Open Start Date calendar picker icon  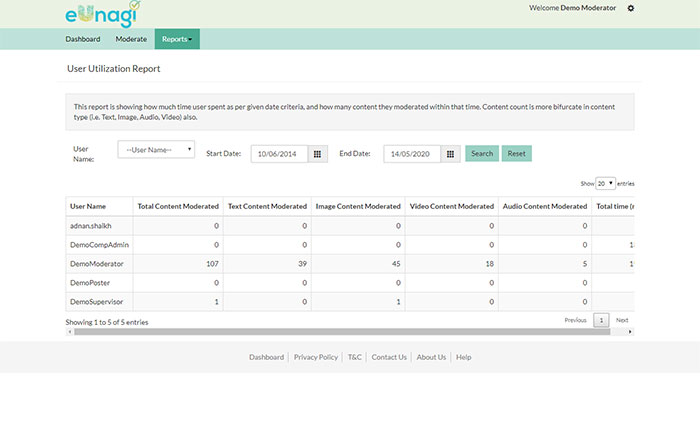317,154
